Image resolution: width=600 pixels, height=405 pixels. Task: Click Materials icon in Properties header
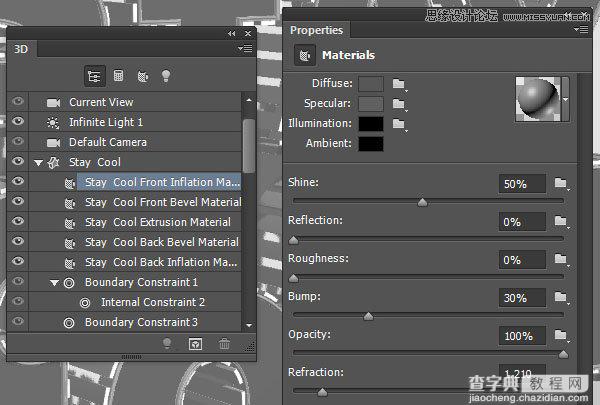pos(305,56)
